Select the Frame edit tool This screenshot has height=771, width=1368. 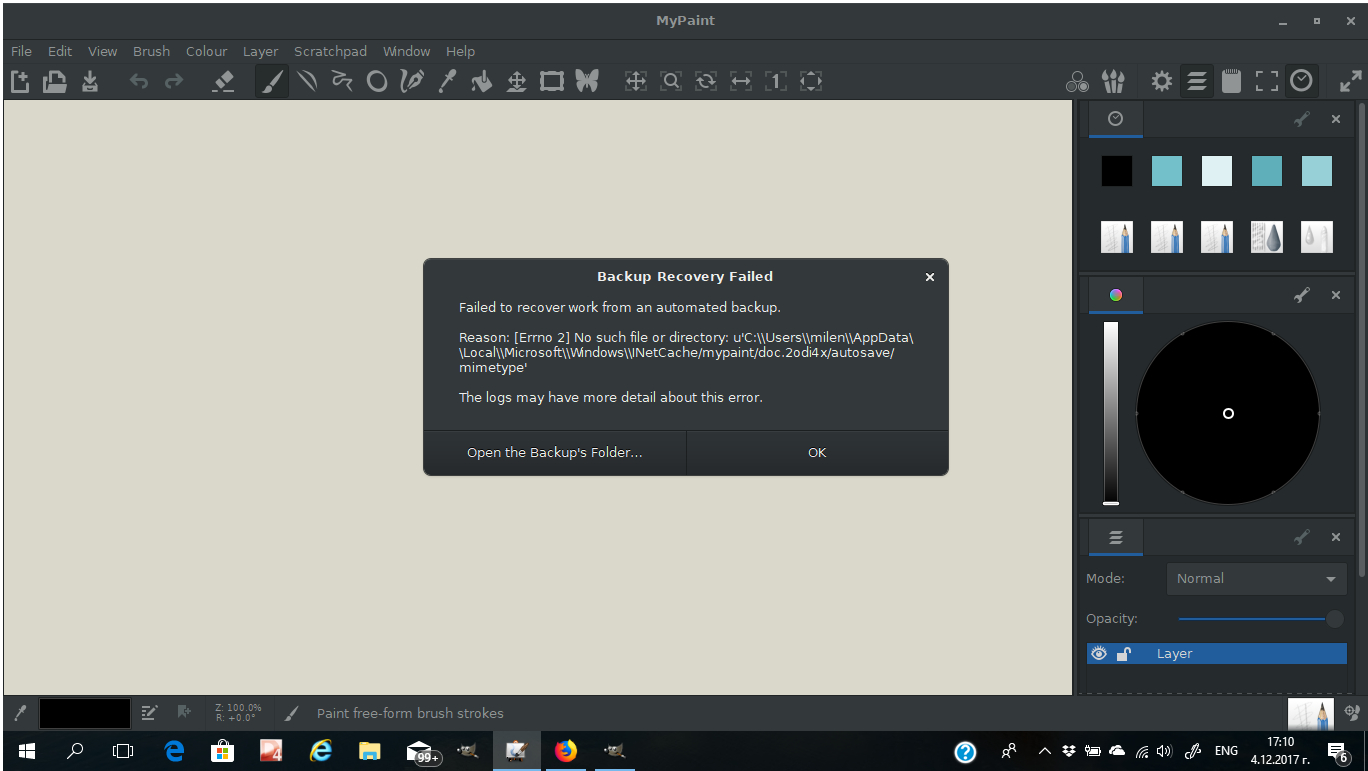[x=551, y=81]
